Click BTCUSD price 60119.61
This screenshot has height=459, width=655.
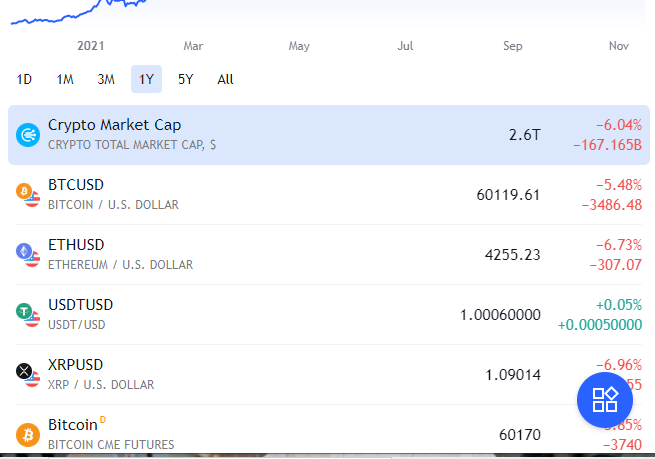(x=508, y=195)
